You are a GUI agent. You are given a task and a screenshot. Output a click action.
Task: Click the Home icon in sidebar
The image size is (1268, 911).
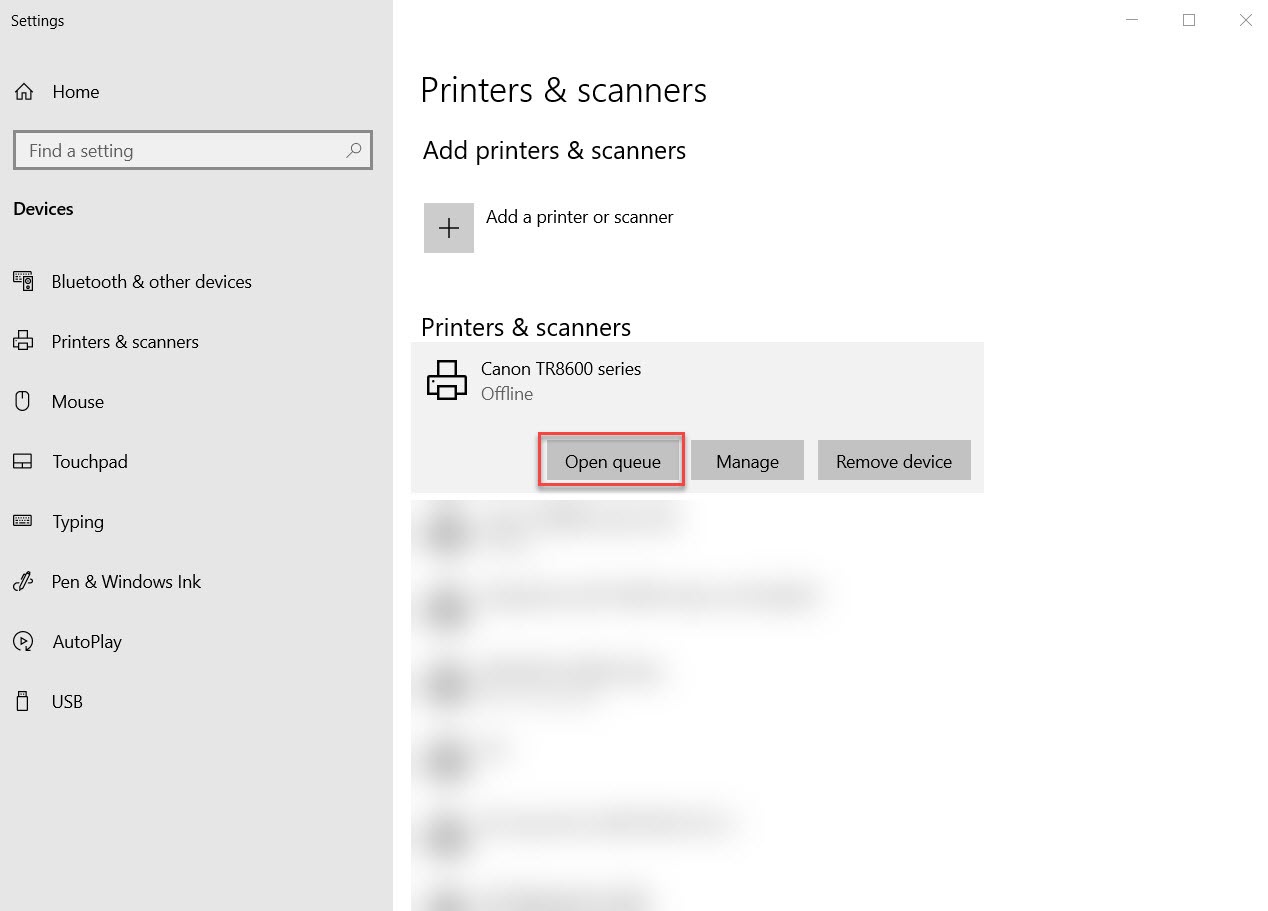[x=22, y=91]
